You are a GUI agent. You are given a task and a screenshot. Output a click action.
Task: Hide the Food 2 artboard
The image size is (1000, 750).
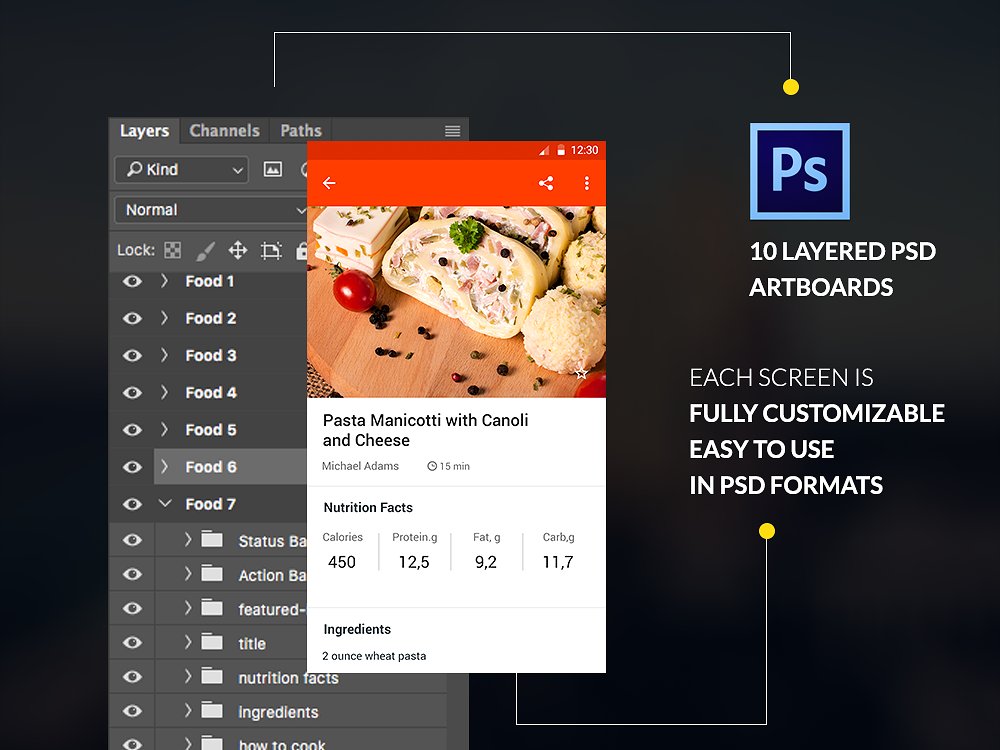[x=132, y=318]
